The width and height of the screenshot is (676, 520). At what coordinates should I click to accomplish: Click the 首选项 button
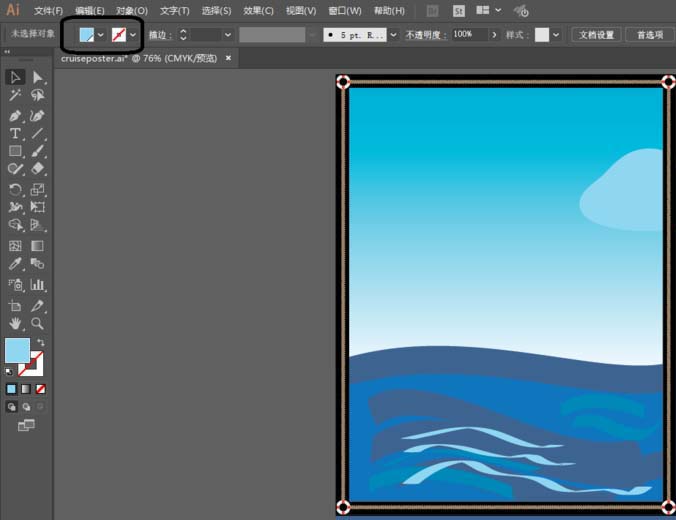coord(649,34)
